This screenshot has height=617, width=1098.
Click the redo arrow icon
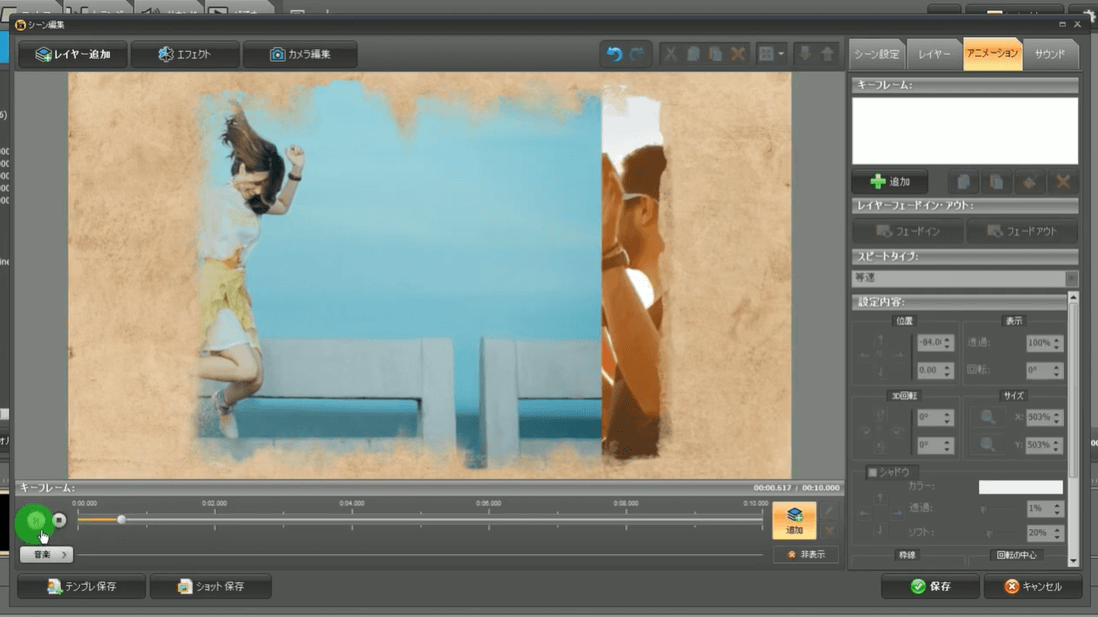pyautogui.click(x=637, y=54)
